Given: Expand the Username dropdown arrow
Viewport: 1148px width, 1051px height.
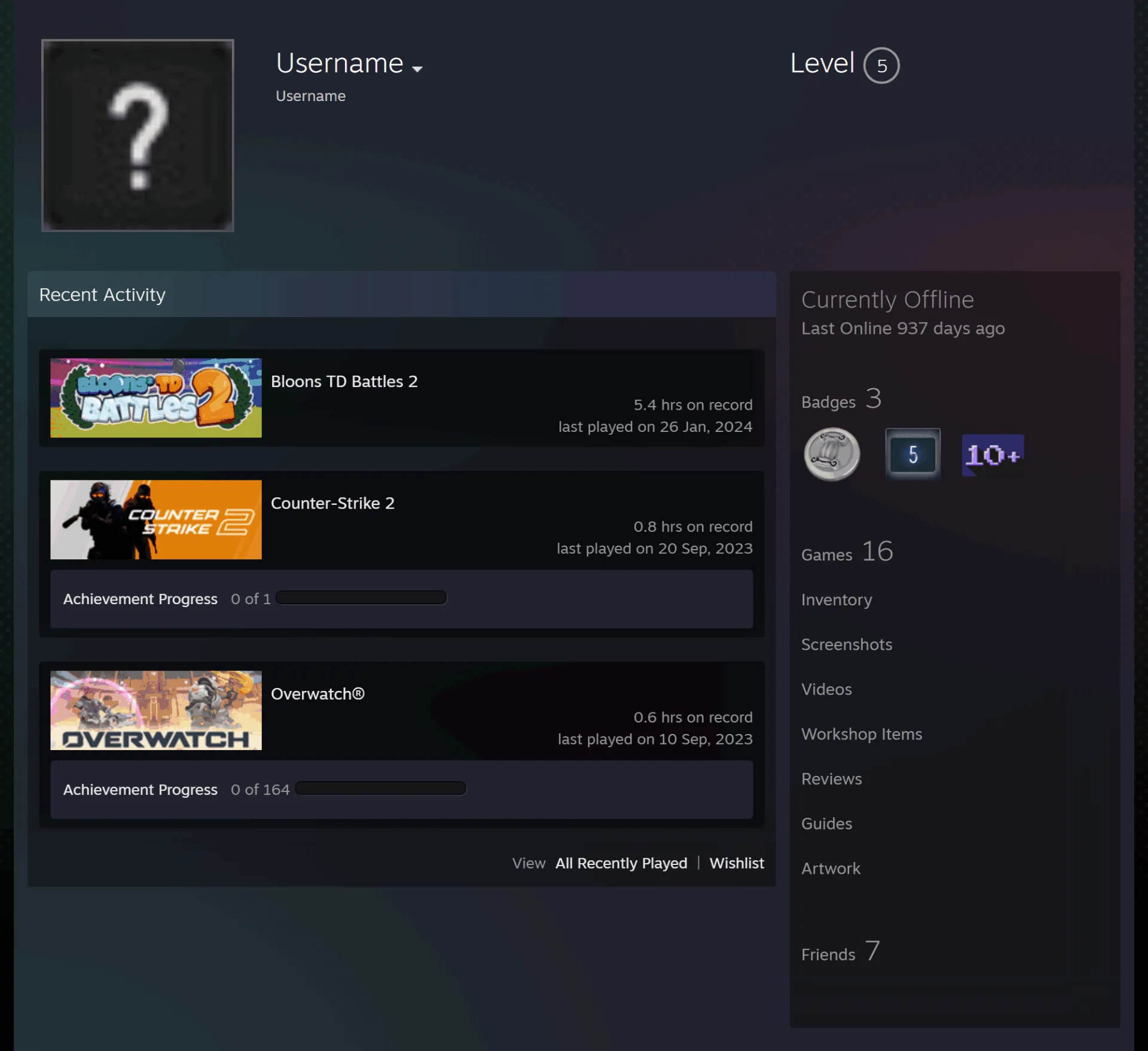Looking at the screenshot, I should tap(417, 69).
